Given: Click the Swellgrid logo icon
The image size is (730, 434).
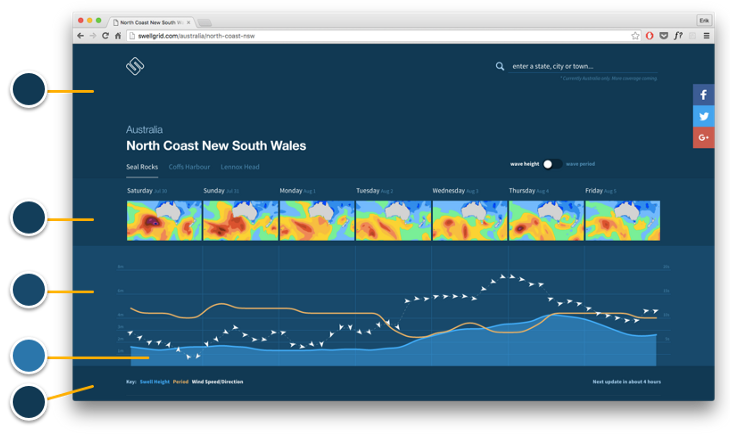Looking at the screenshot, I should pos(136,67).
